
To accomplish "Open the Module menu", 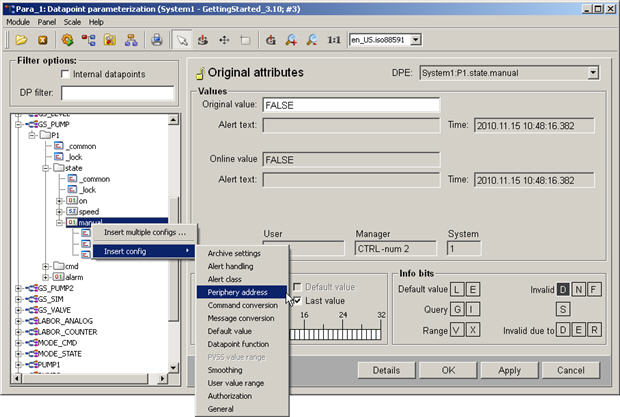I will point(19,21).
